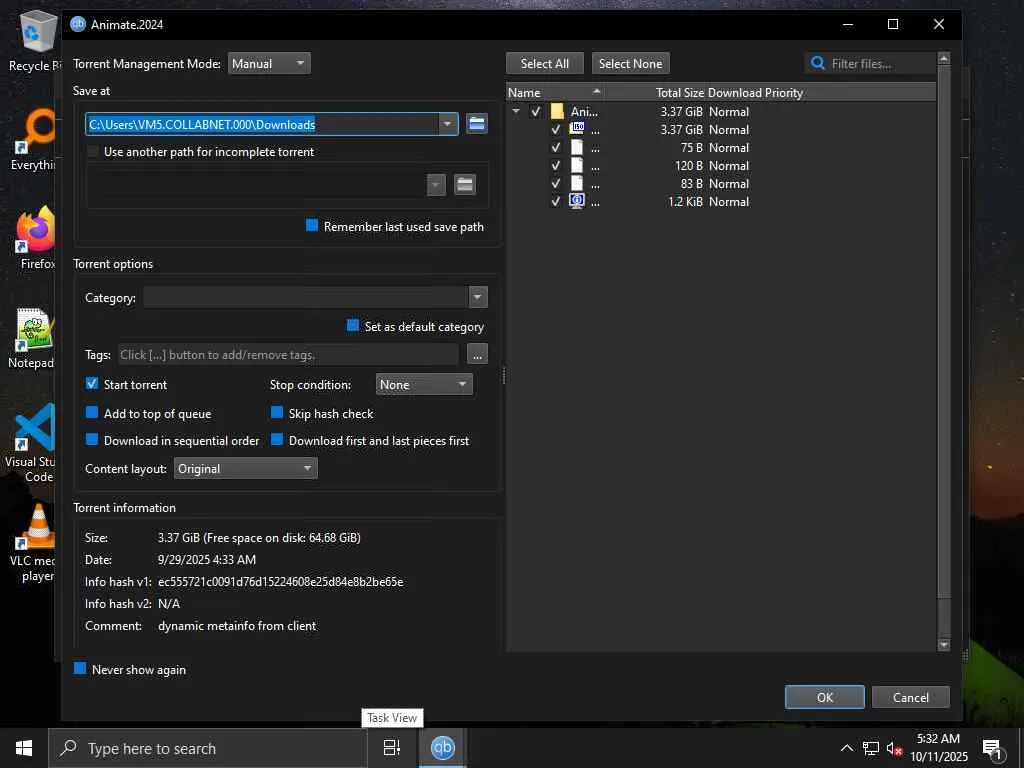Image resolution: width=1024 pixels, height=768 pixels.
Task: Enable Download in sequential order
Action: (92, 440)
